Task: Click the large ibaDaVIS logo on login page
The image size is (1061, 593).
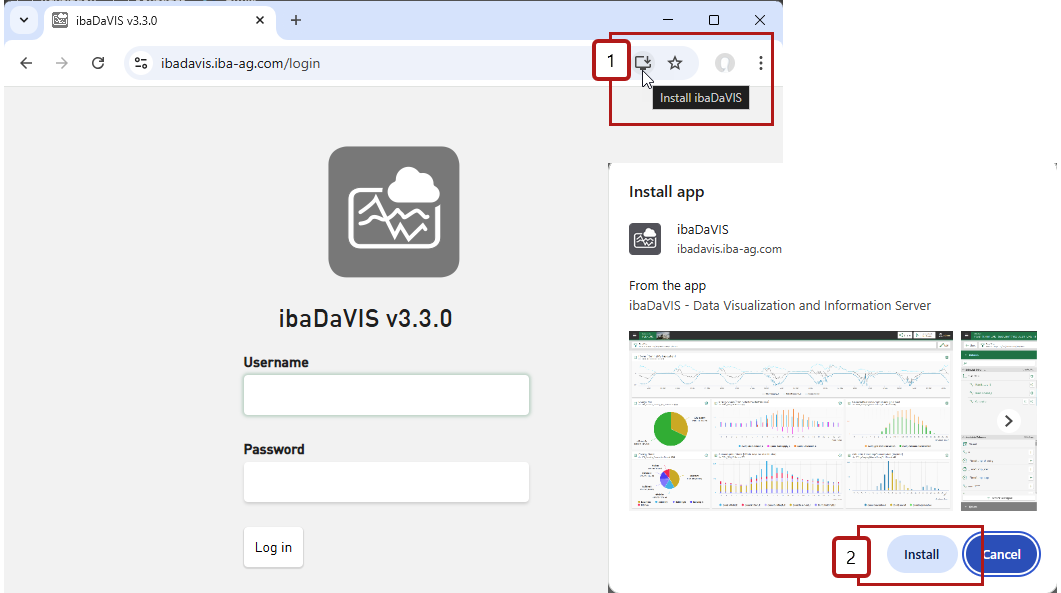Action: point(394,212)
